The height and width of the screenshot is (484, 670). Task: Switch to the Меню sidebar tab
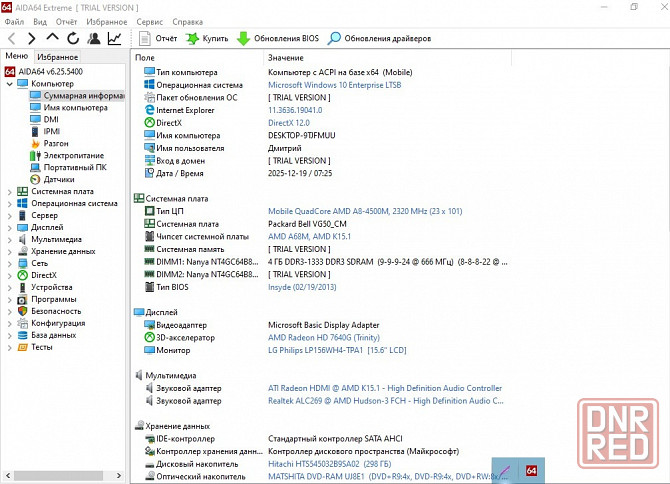click(17, 56)
